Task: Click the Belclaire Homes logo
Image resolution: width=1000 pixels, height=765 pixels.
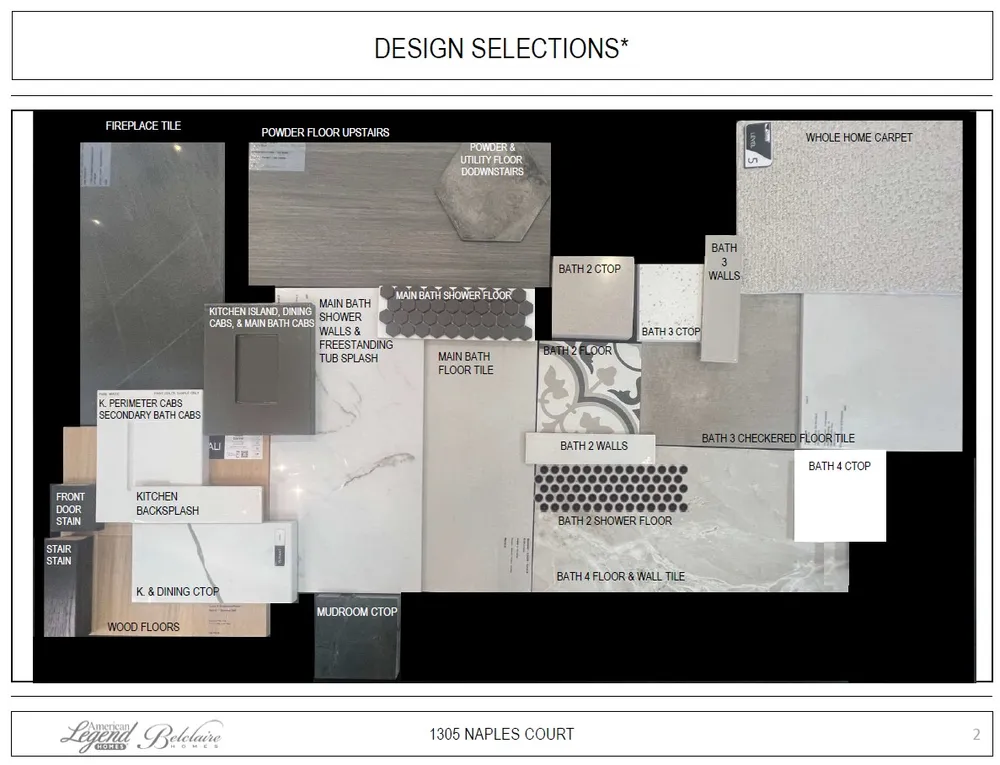Action: pyautogui.click(x=182, y=737)
